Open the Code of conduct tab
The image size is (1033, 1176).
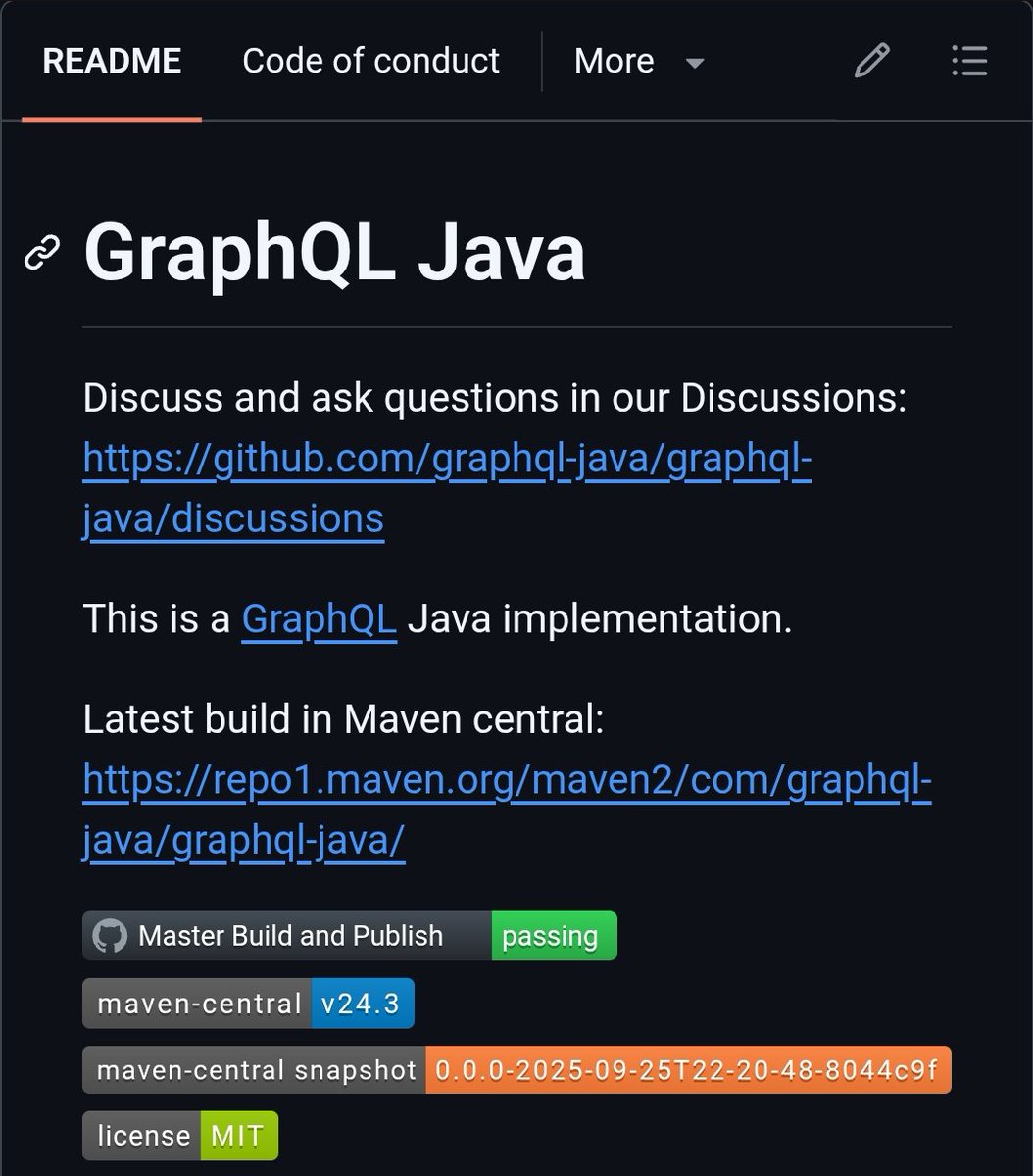tap(370, 61)
